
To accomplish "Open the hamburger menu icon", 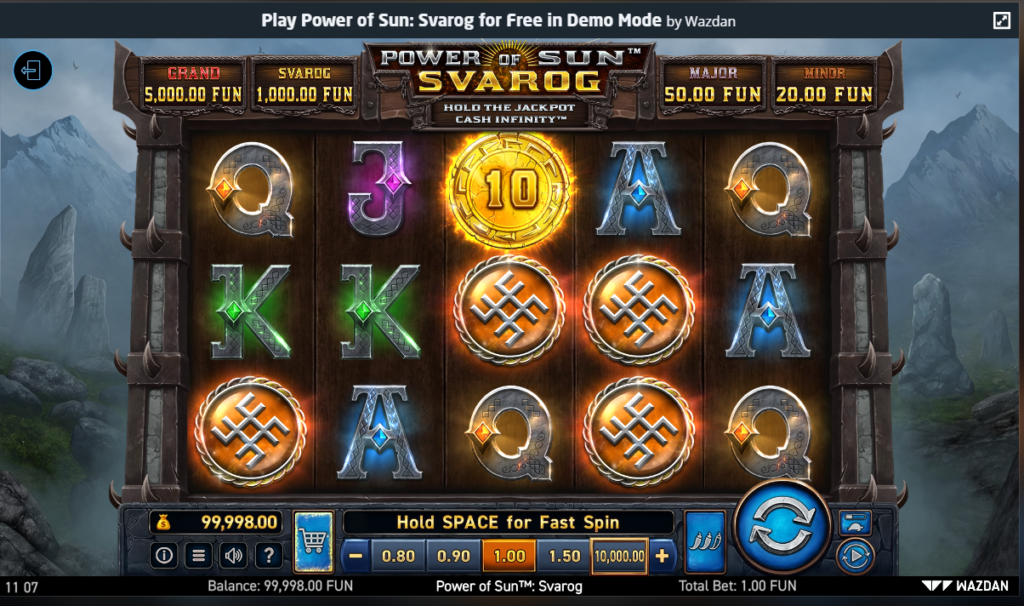I will (x=199, y=556).
